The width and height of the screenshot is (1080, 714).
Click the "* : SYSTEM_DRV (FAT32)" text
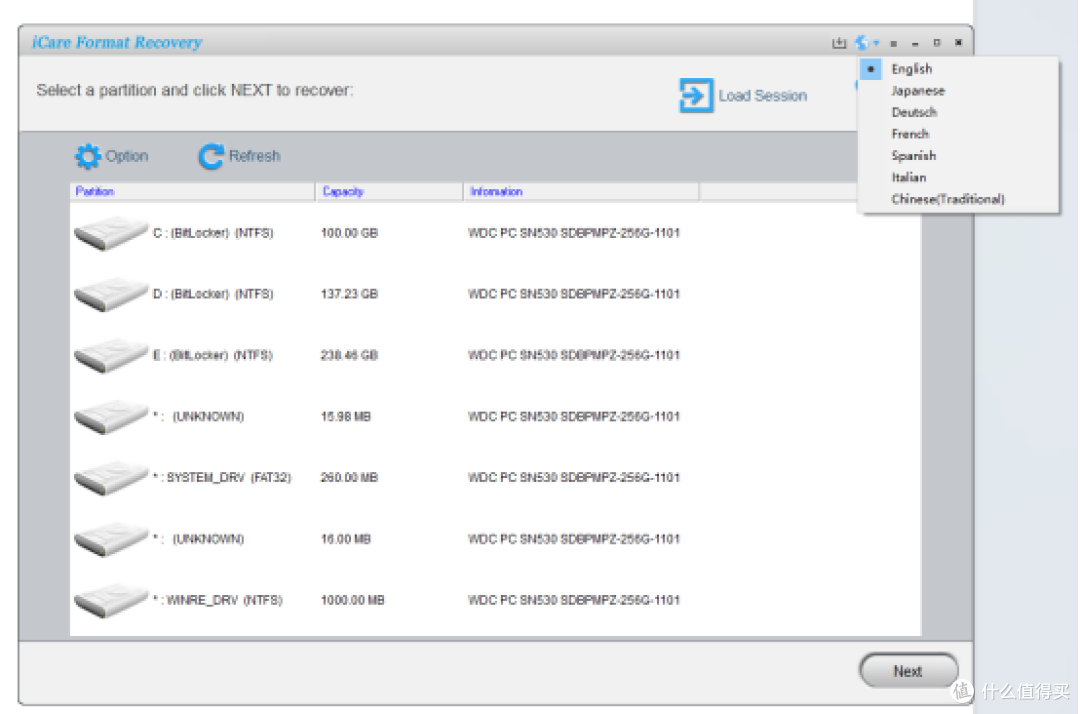[222, 478]
